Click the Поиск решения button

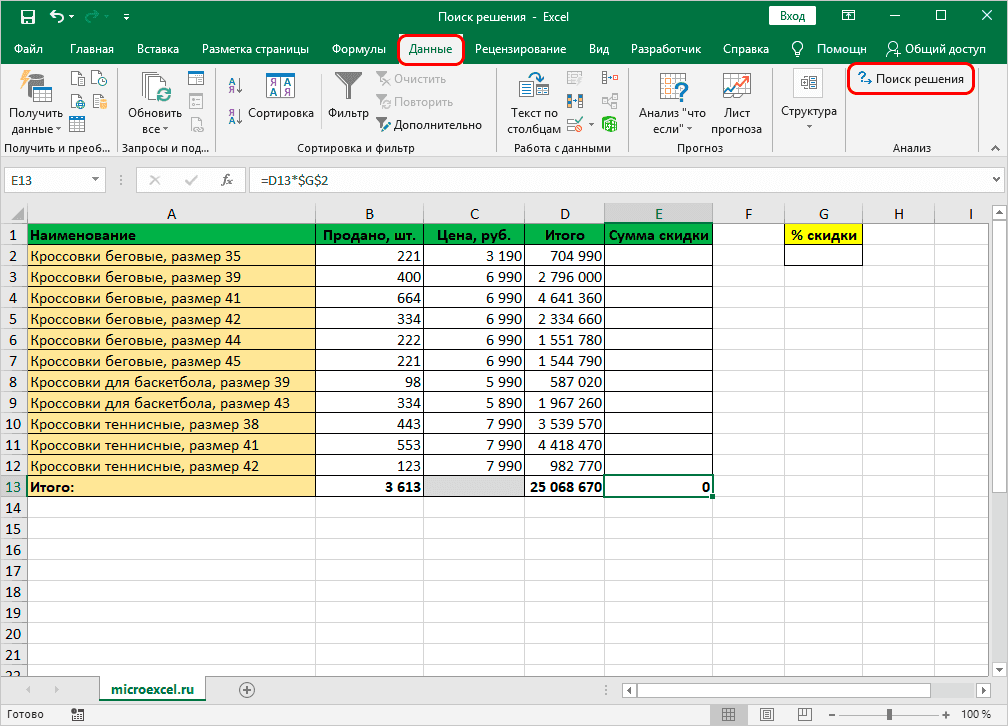coord(911,79)
